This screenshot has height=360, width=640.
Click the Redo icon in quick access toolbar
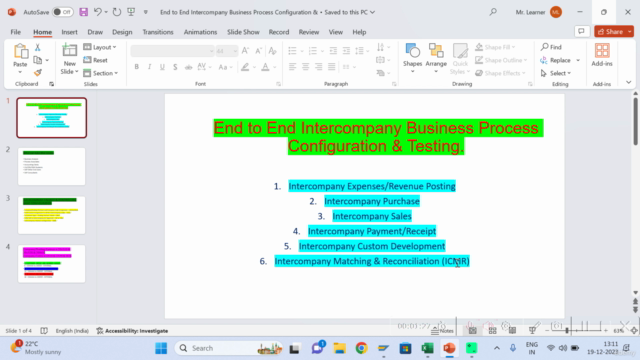pos(117,12)
